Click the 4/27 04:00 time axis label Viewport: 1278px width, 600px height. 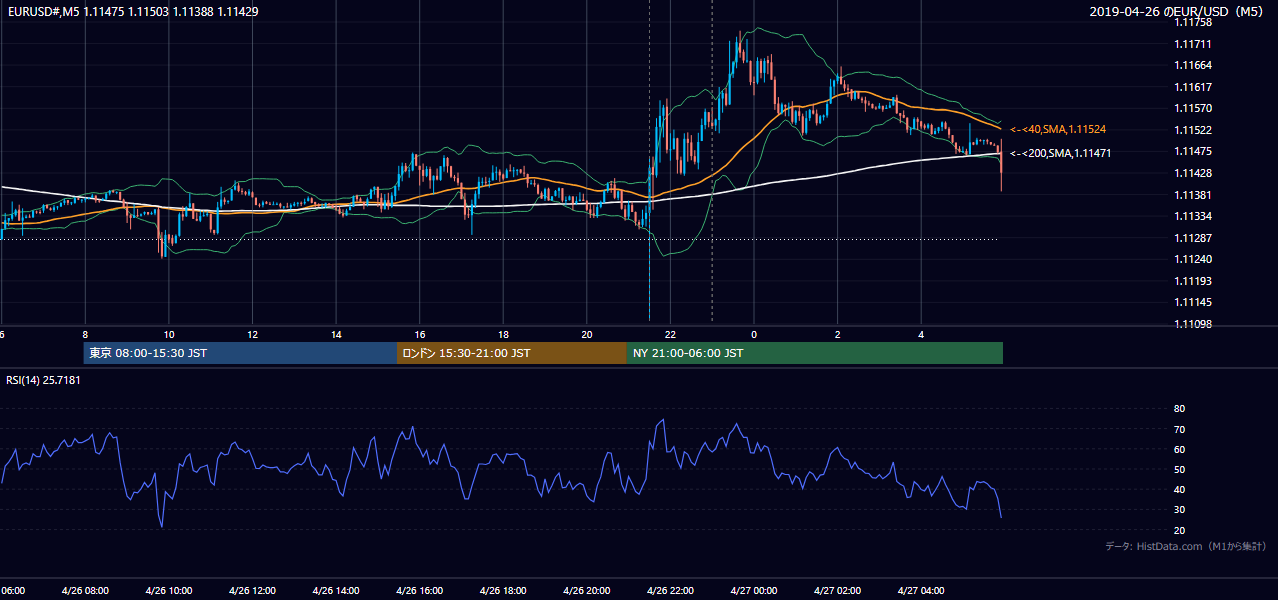coord(921,591)
